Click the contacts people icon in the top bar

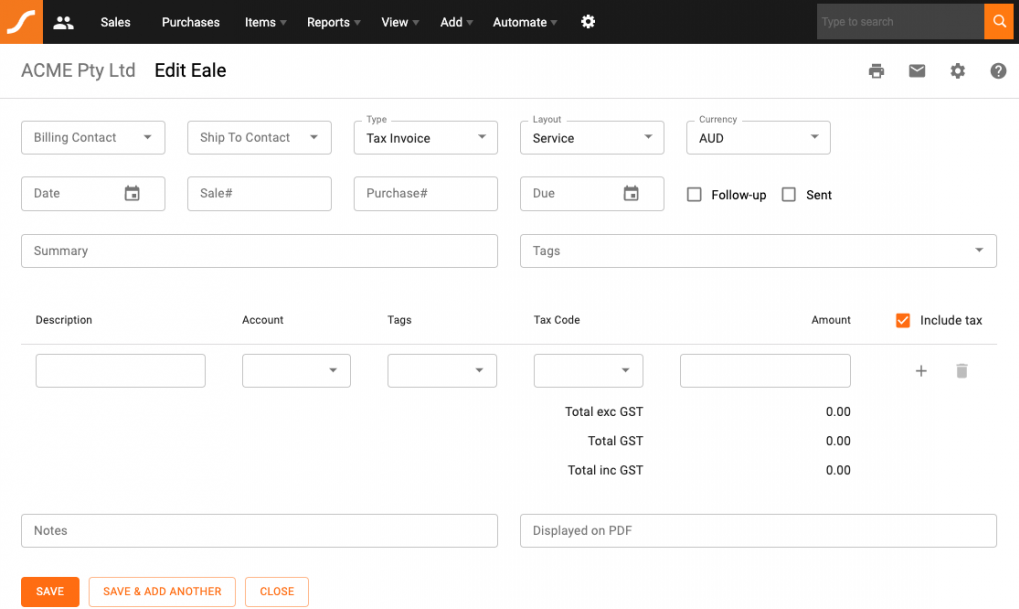pos(63,21)
